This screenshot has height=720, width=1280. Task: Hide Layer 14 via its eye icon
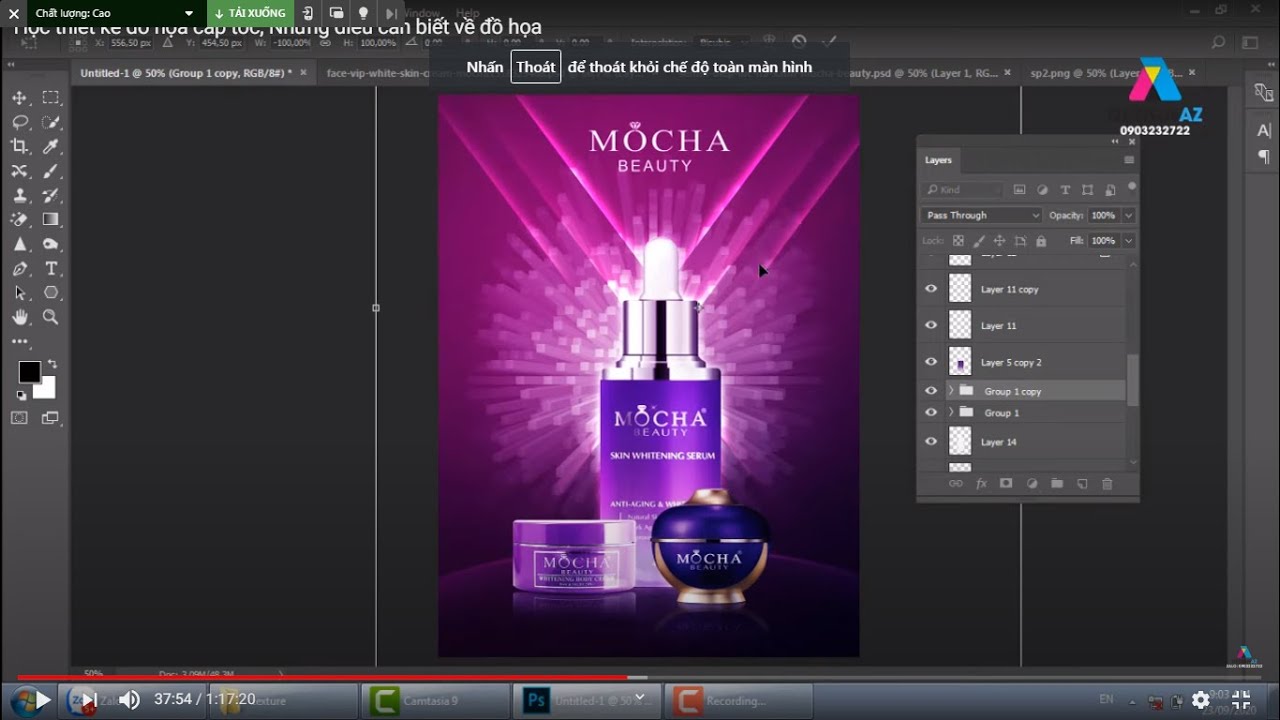point(931,441)
